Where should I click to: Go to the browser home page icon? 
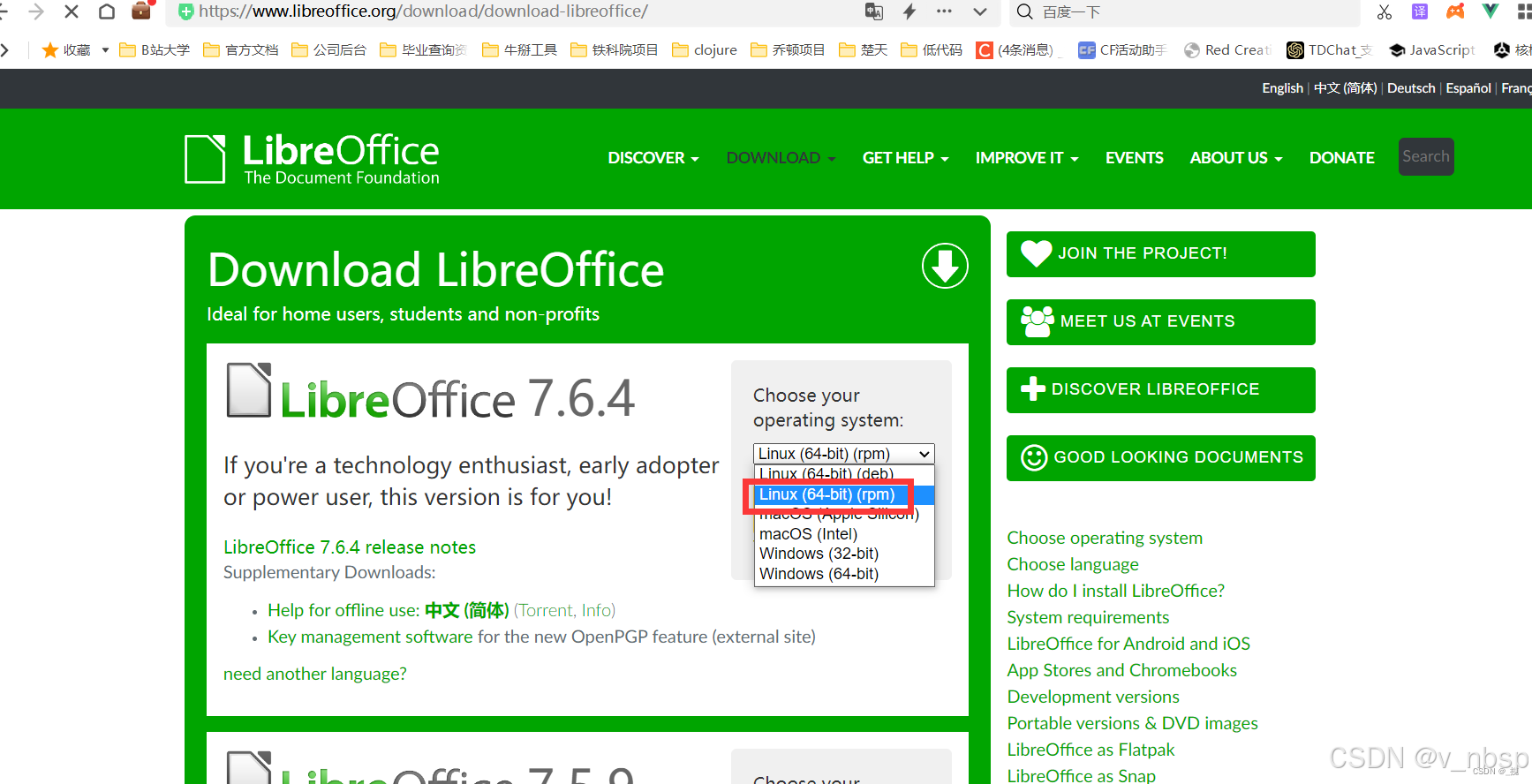pos(107,11)
